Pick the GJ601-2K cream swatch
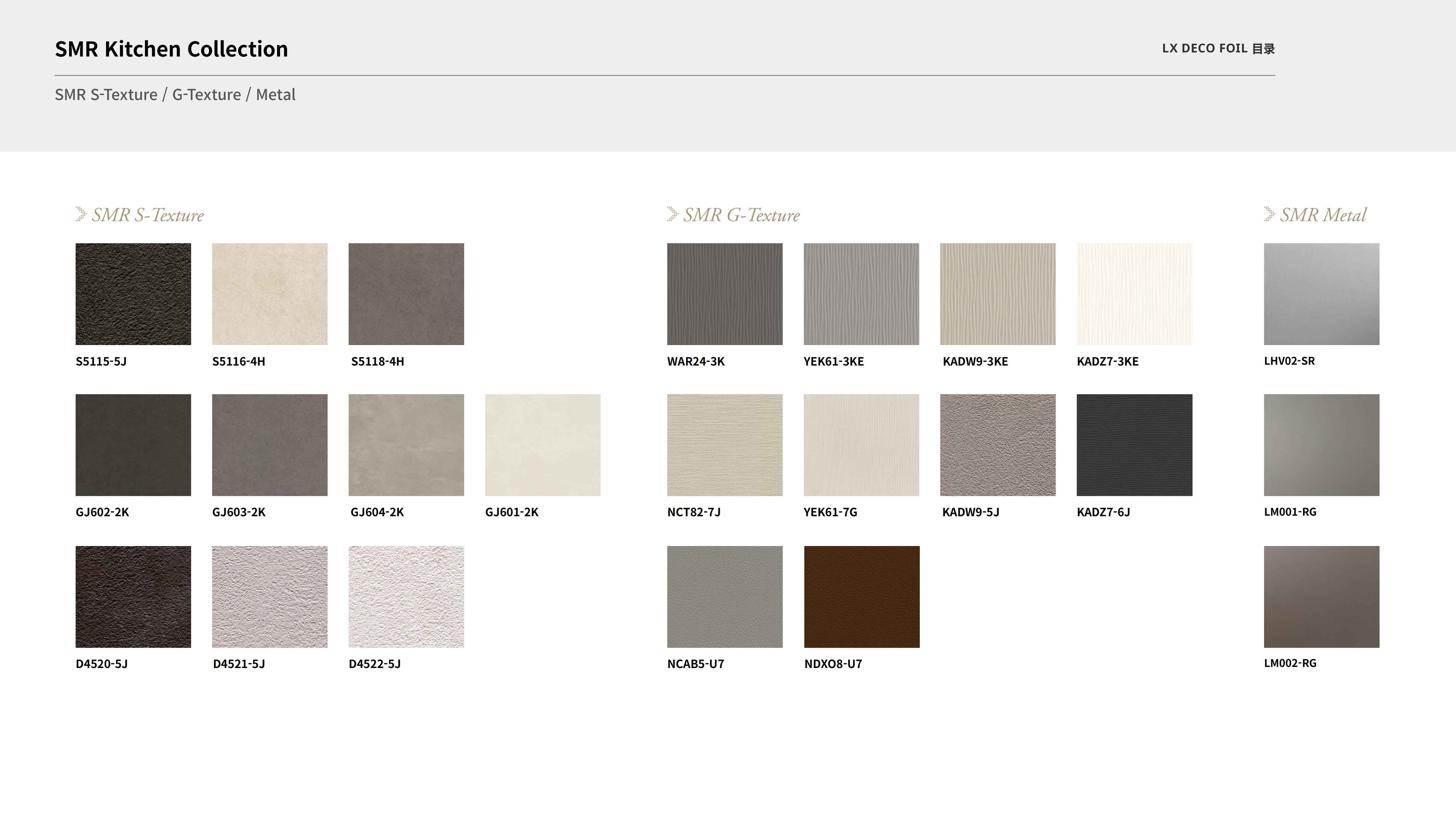The height and width of the screenshot is (819, 1456). click(542, 445)
